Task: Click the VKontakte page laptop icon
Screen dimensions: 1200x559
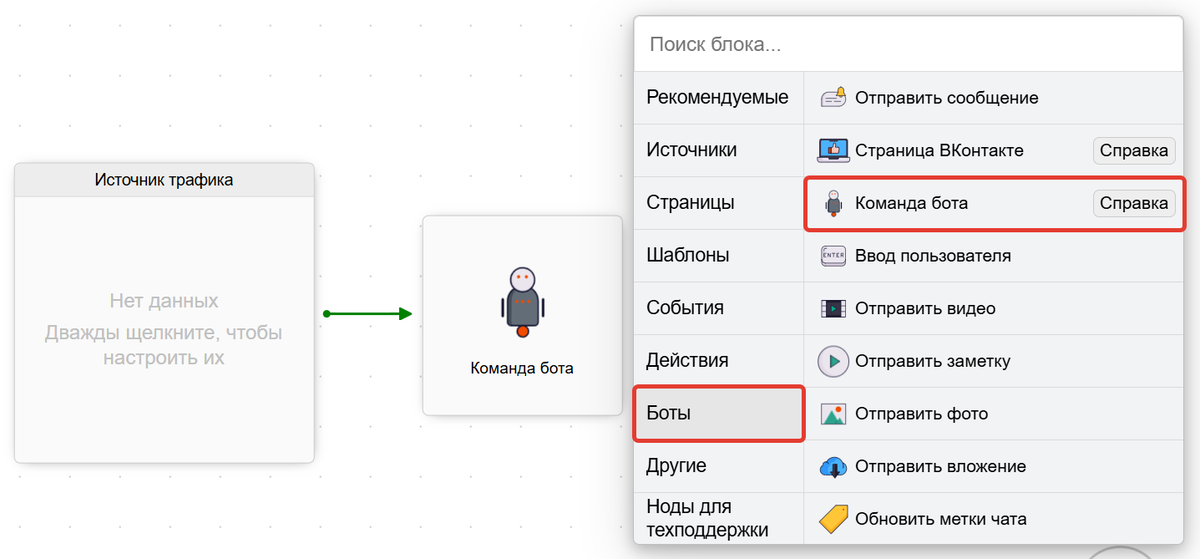Action: click(x=834, y=150)
